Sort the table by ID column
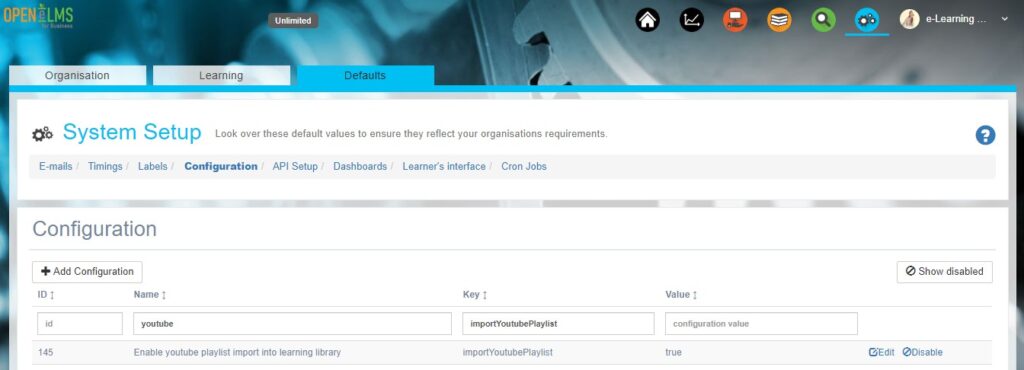 point(46,295)
